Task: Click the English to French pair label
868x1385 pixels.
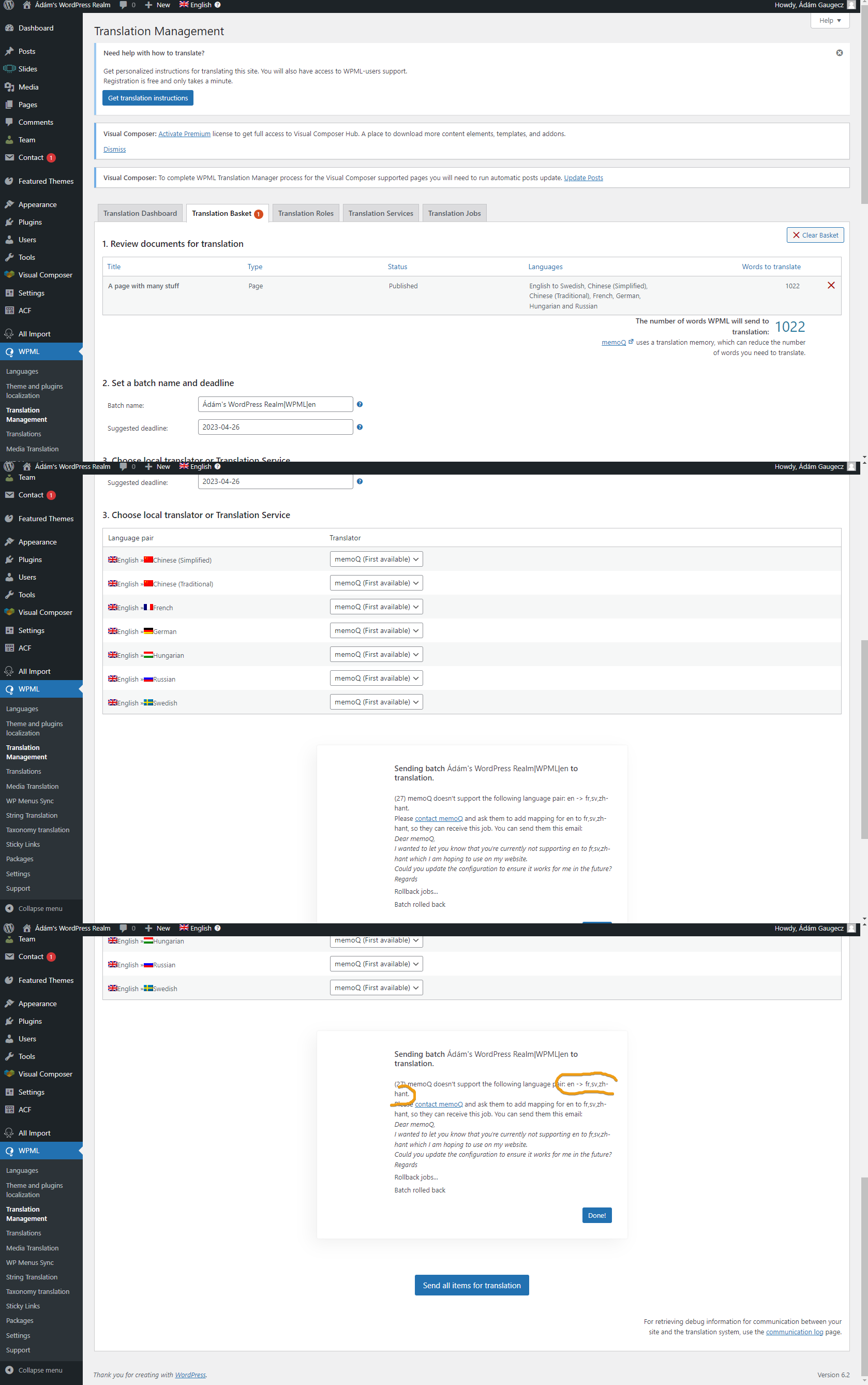Action: (x=140, y=608)
